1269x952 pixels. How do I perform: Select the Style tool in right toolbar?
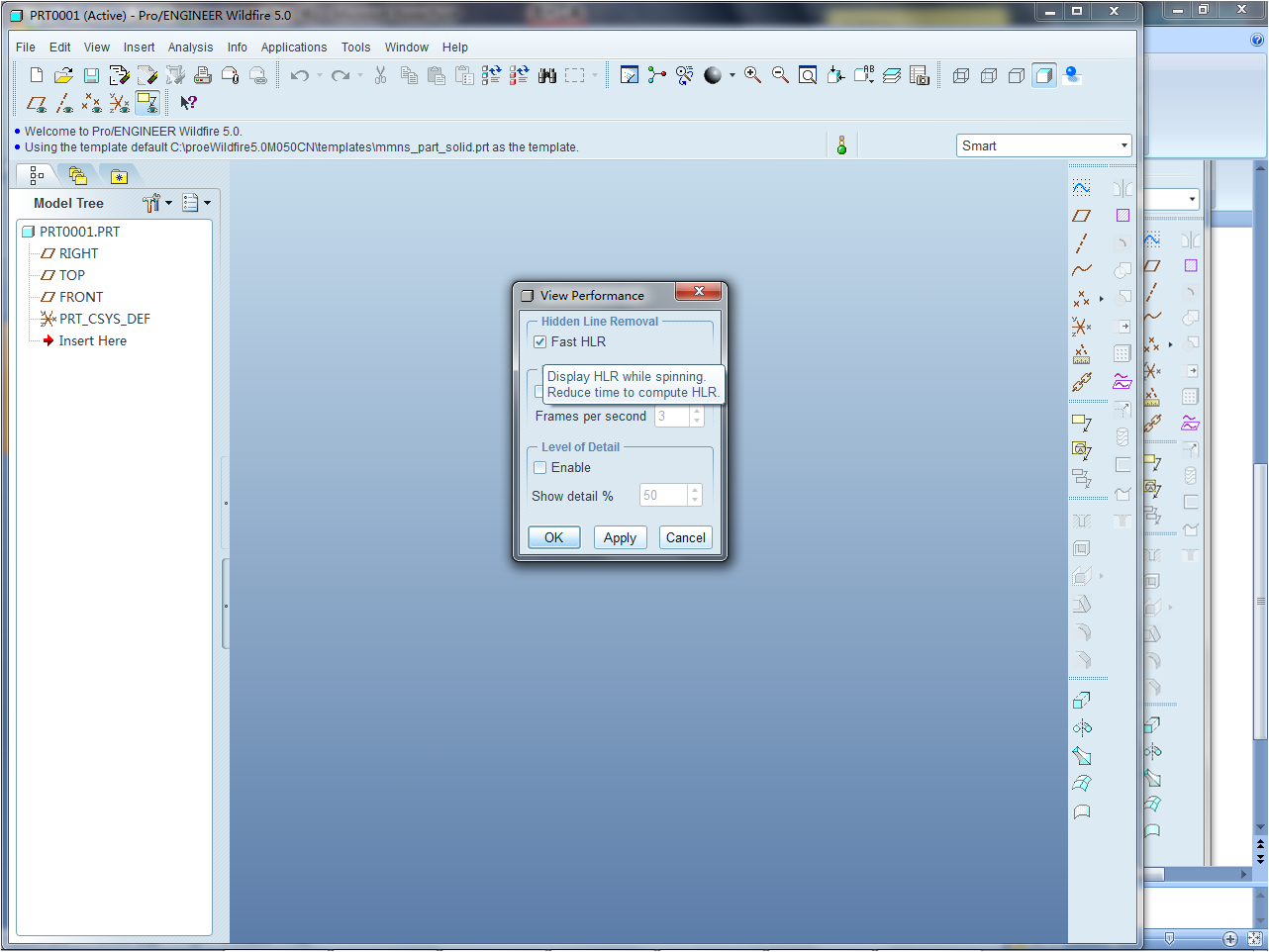[1081, 811]
